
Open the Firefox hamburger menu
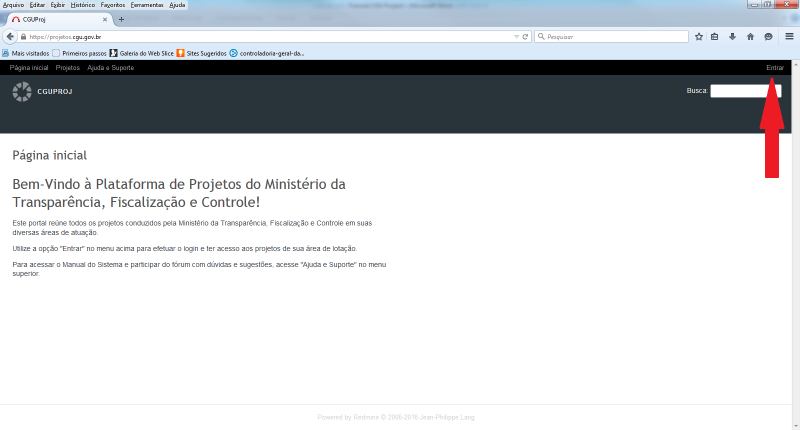click(x=789, y=36)
